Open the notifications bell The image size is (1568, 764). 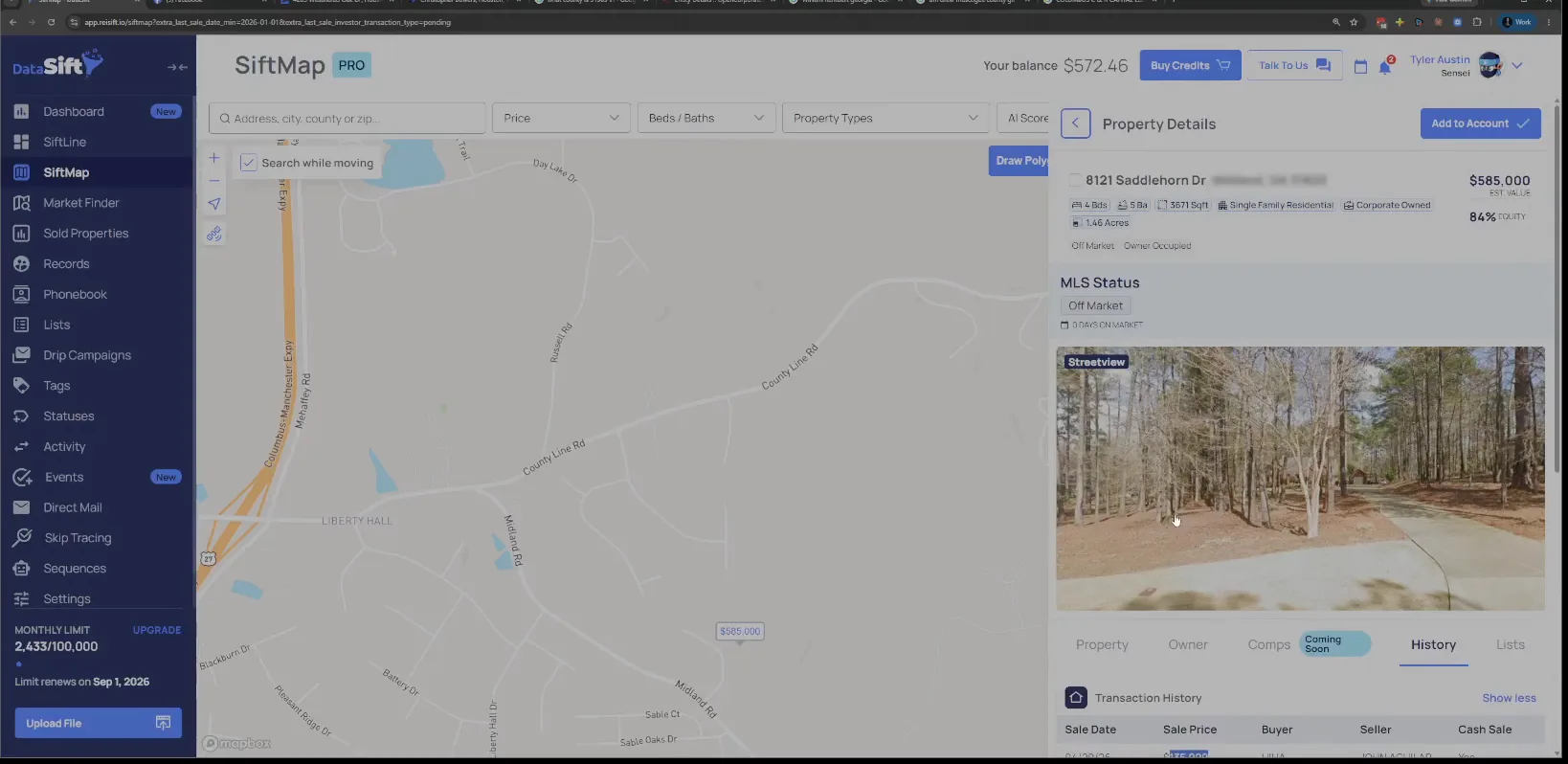pyautogui.click(x=1384, y=66)
